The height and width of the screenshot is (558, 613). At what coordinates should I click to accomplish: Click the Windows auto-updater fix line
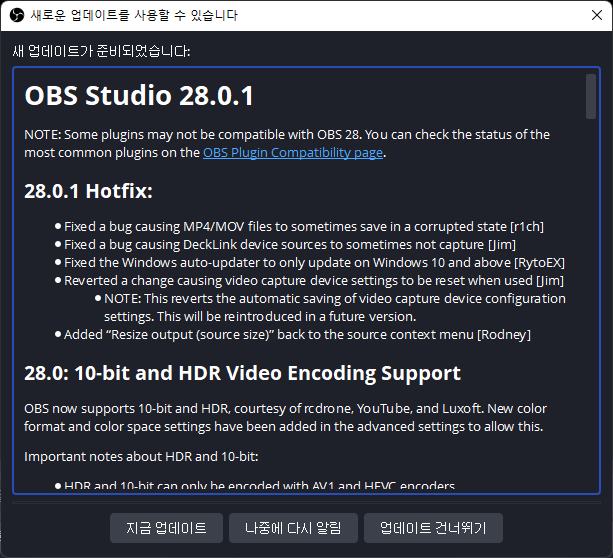[x=314, y=263]
